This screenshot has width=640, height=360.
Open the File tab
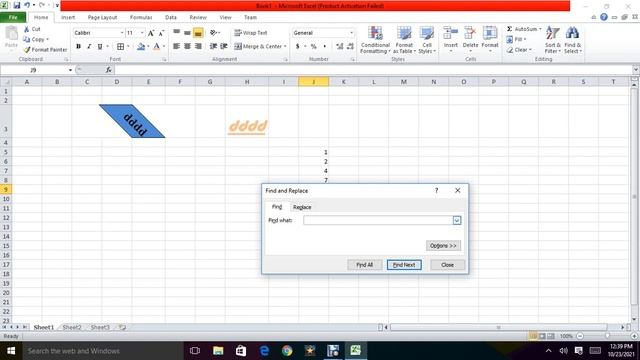(13, 17)
